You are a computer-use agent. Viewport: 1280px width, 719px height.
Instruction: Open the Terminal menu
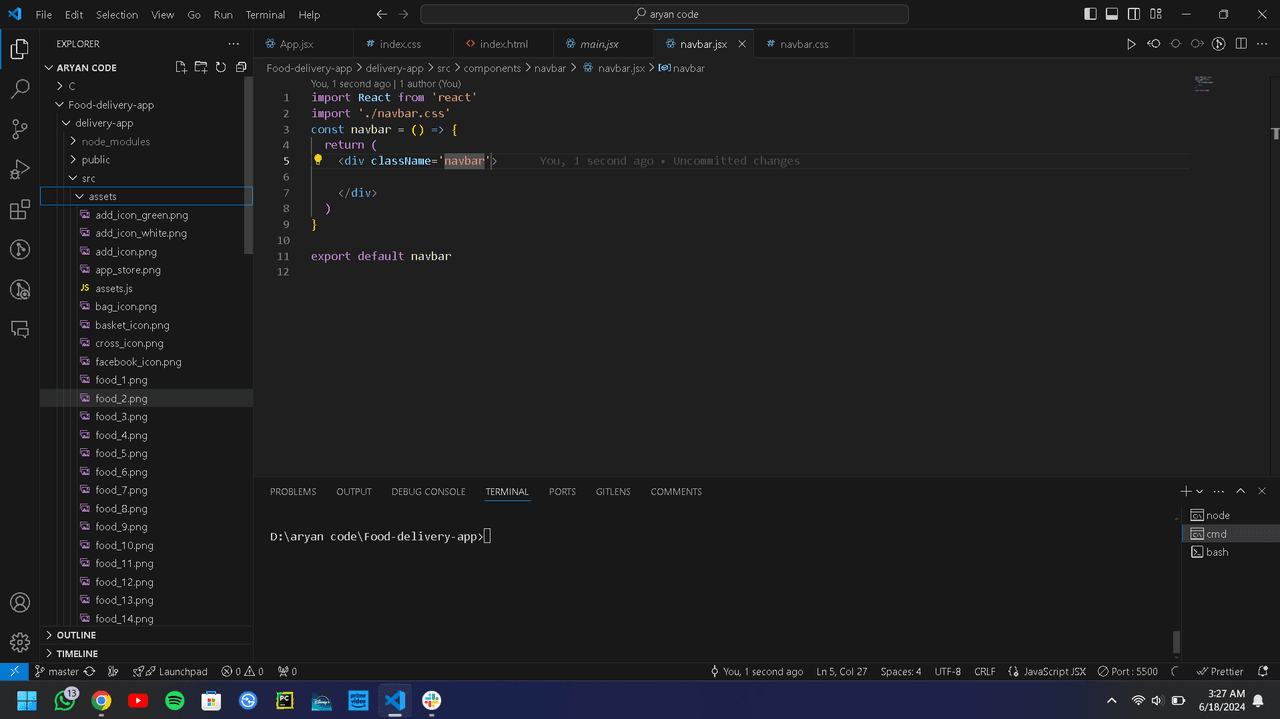tap(265, 15)
